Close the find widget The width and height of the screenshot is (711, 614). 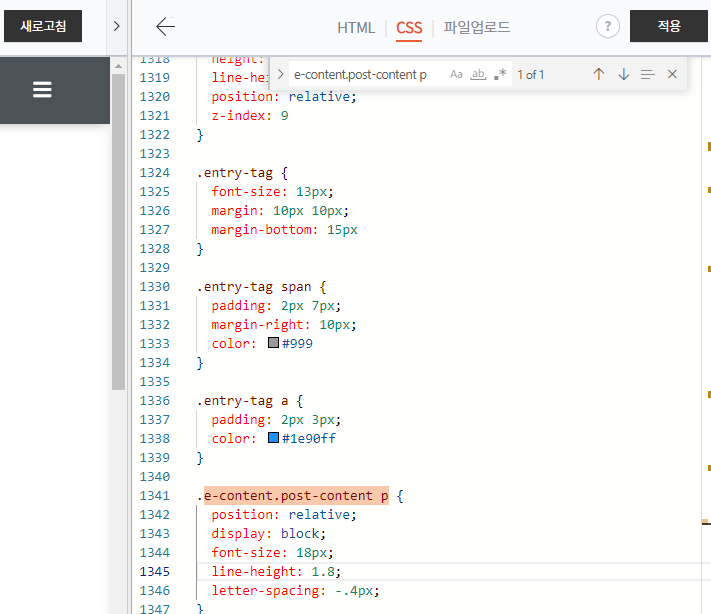pyautogui.click(x=672, y=74)
